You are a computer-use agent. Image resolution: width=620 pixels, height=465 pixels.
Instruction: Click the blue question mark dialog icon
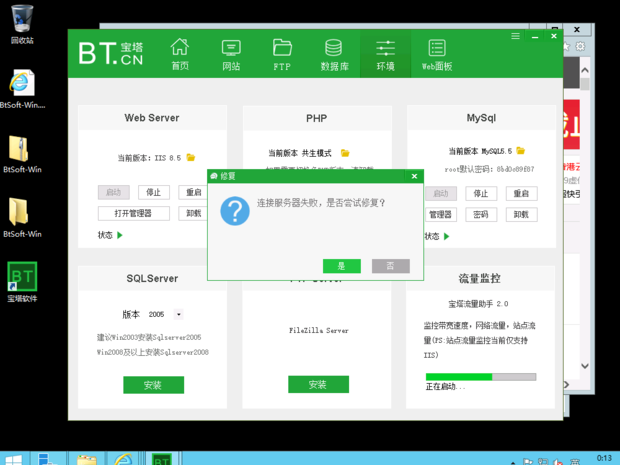235,211
